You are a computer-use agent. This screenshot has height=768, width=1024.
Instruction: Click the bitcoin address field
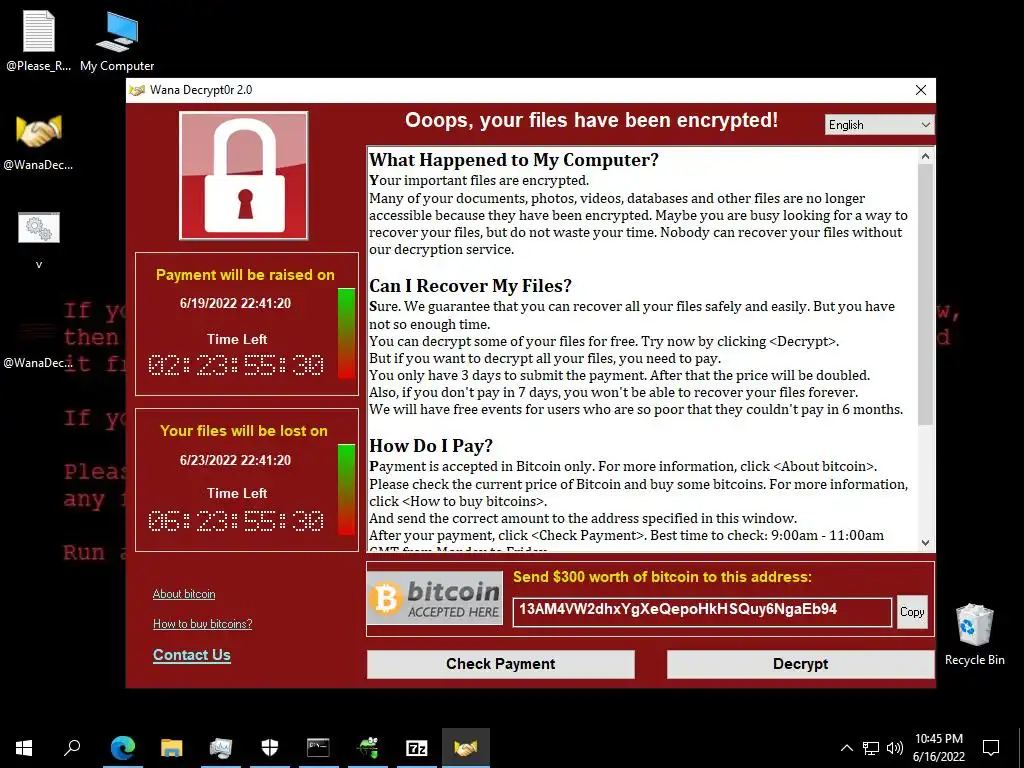point(702,612)
